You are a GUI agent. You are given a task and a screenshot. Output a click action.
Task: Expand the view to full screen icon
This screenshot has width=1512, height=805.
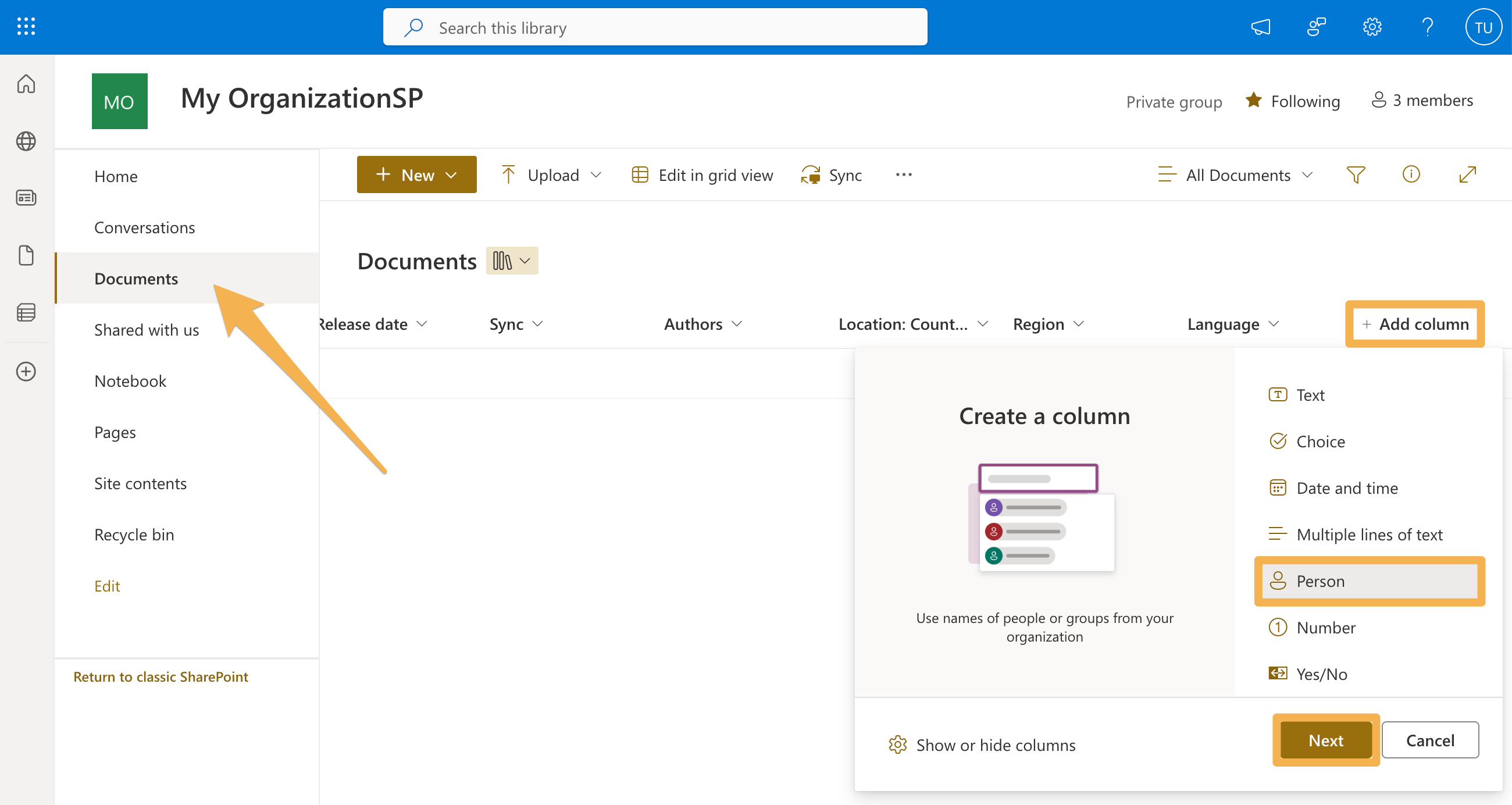click(x=1467, y=174)
